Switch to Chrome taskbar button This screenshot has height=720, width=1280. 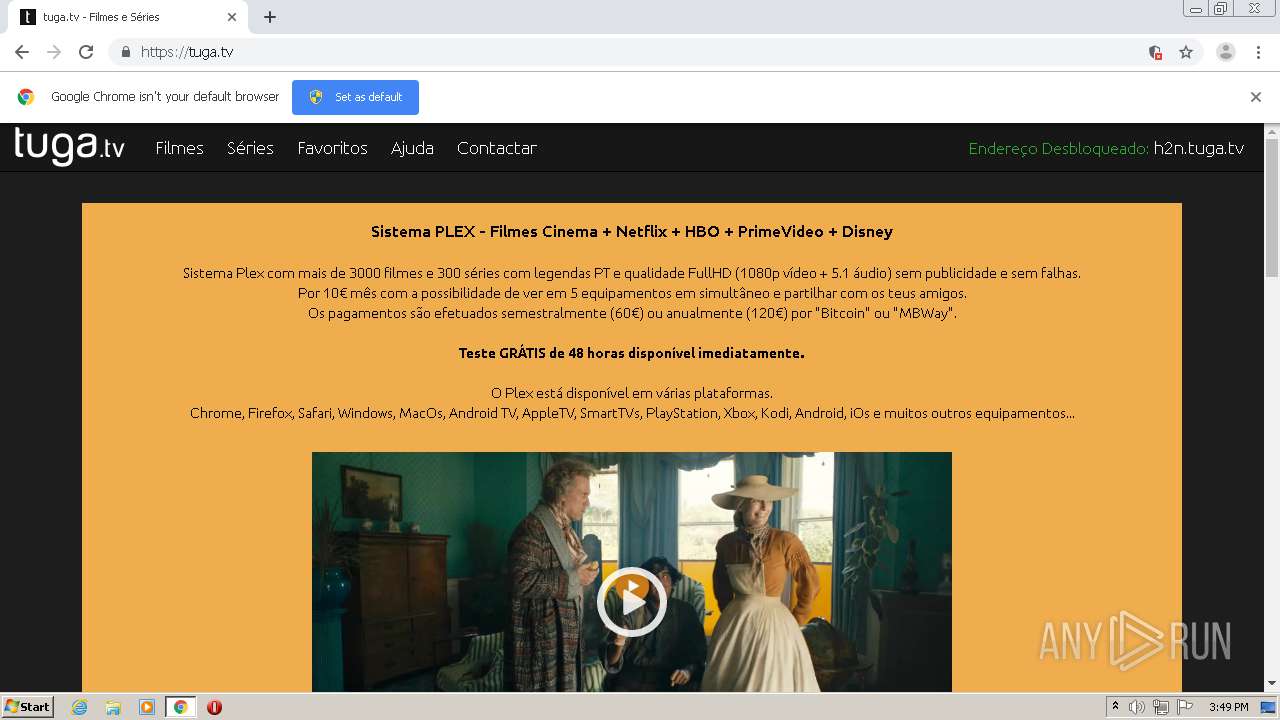click(x=180, y=707)
